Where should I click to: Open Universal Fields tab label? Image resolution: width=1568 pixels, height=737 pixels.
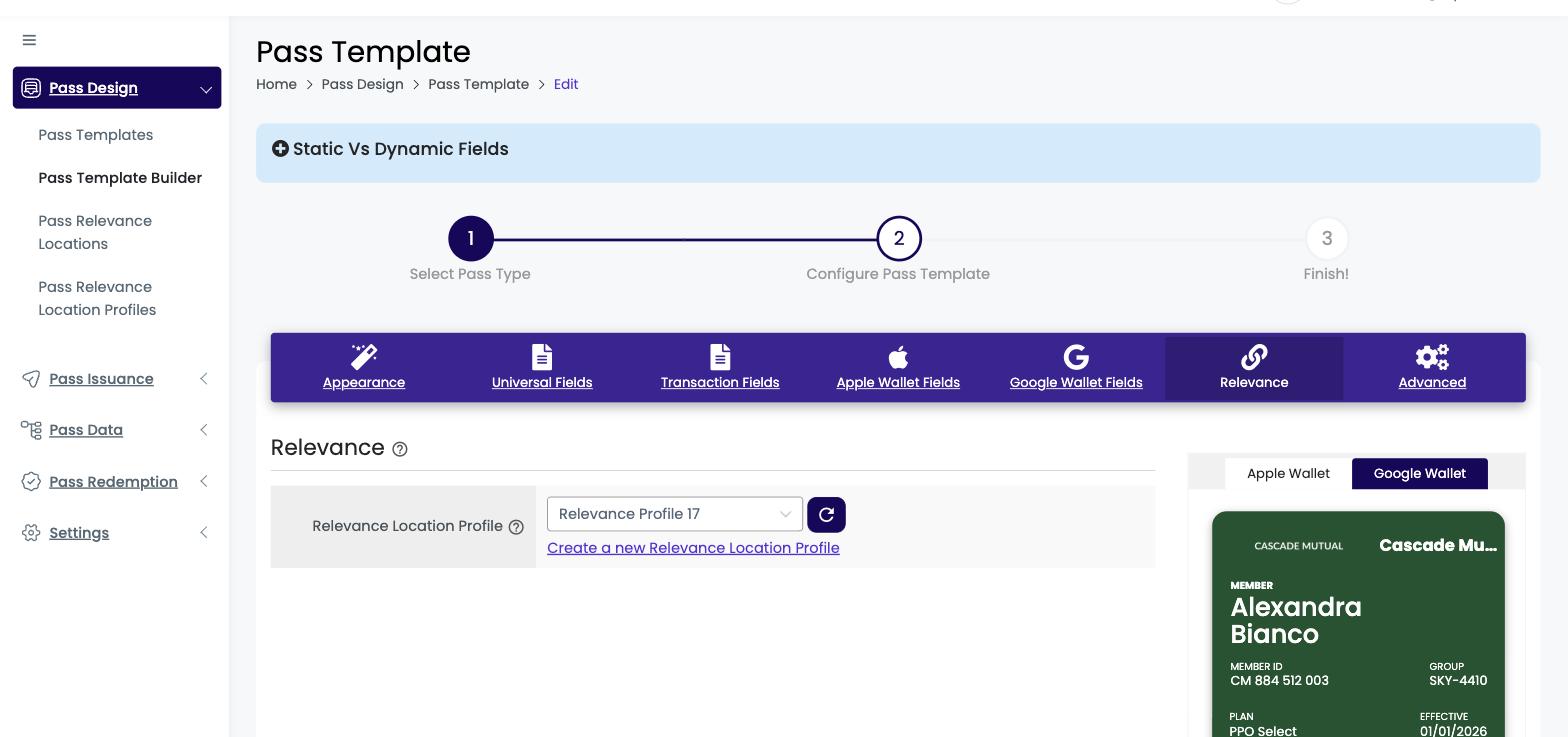tap(542, 382)
